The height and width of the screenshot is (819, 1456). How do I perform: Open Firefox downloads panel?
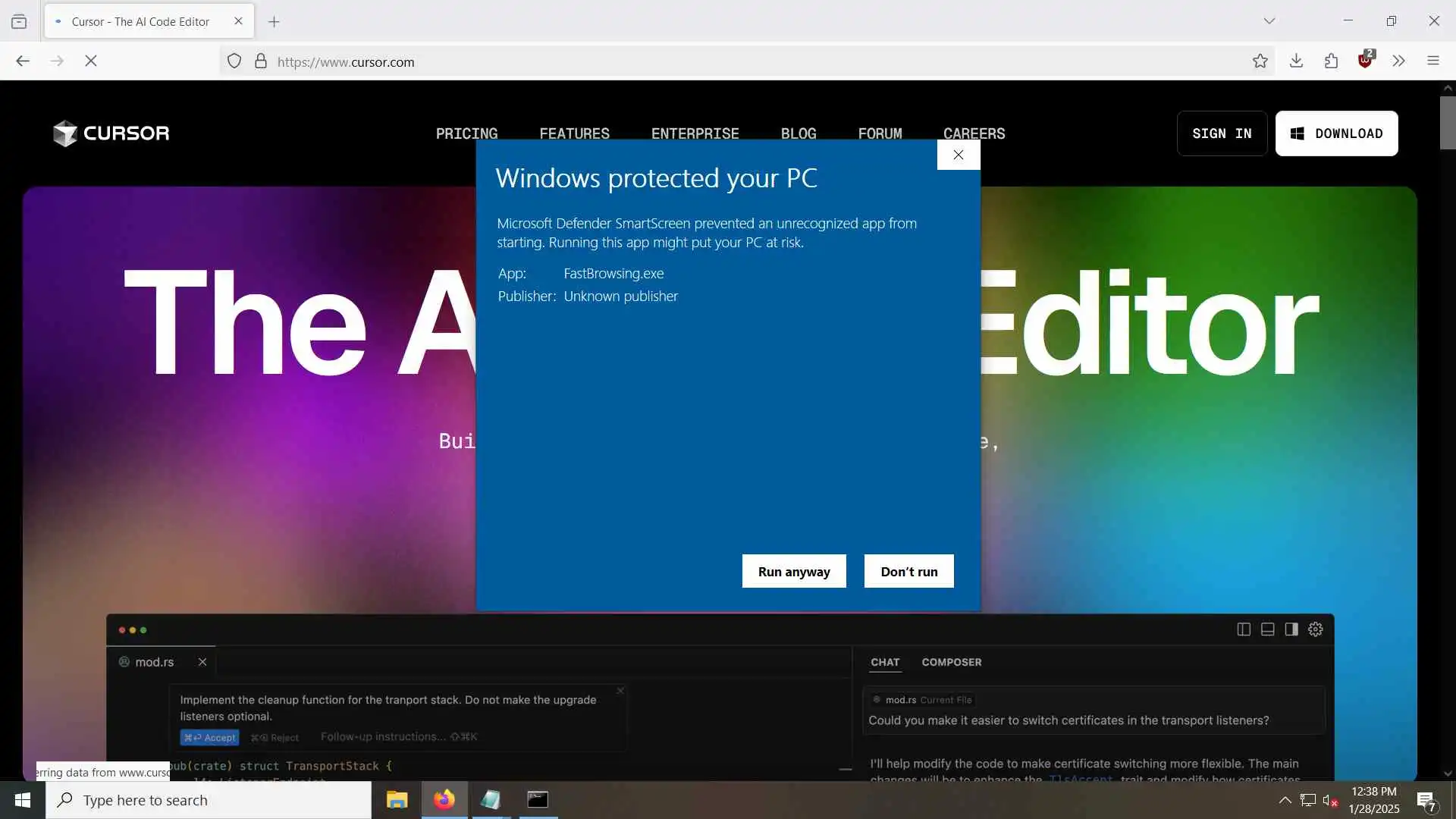(1296, 61)
